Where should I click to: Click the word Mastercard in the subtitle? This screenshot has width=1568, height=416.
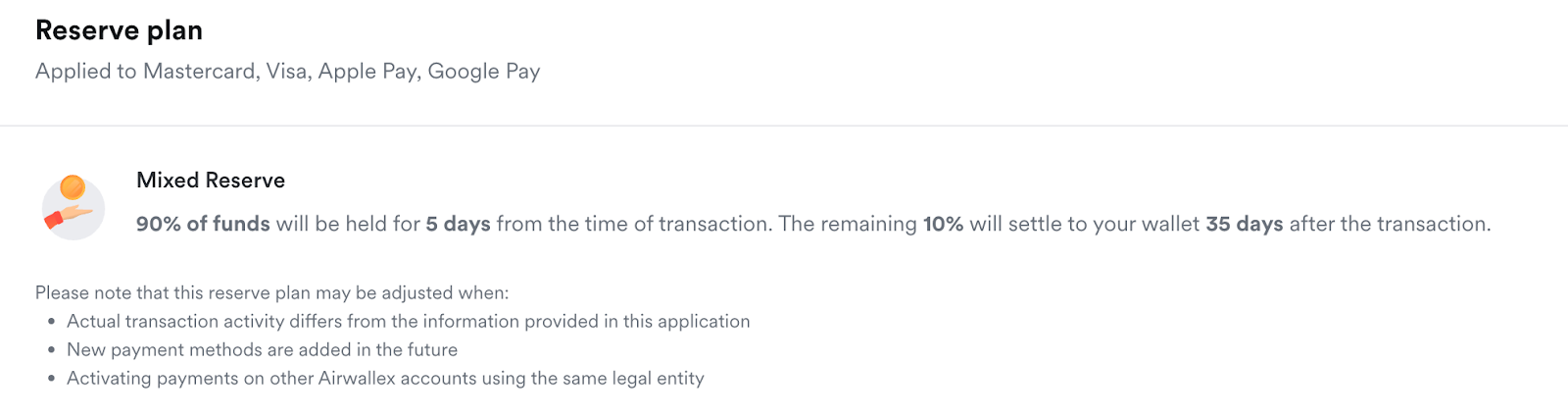coord(200,72)
